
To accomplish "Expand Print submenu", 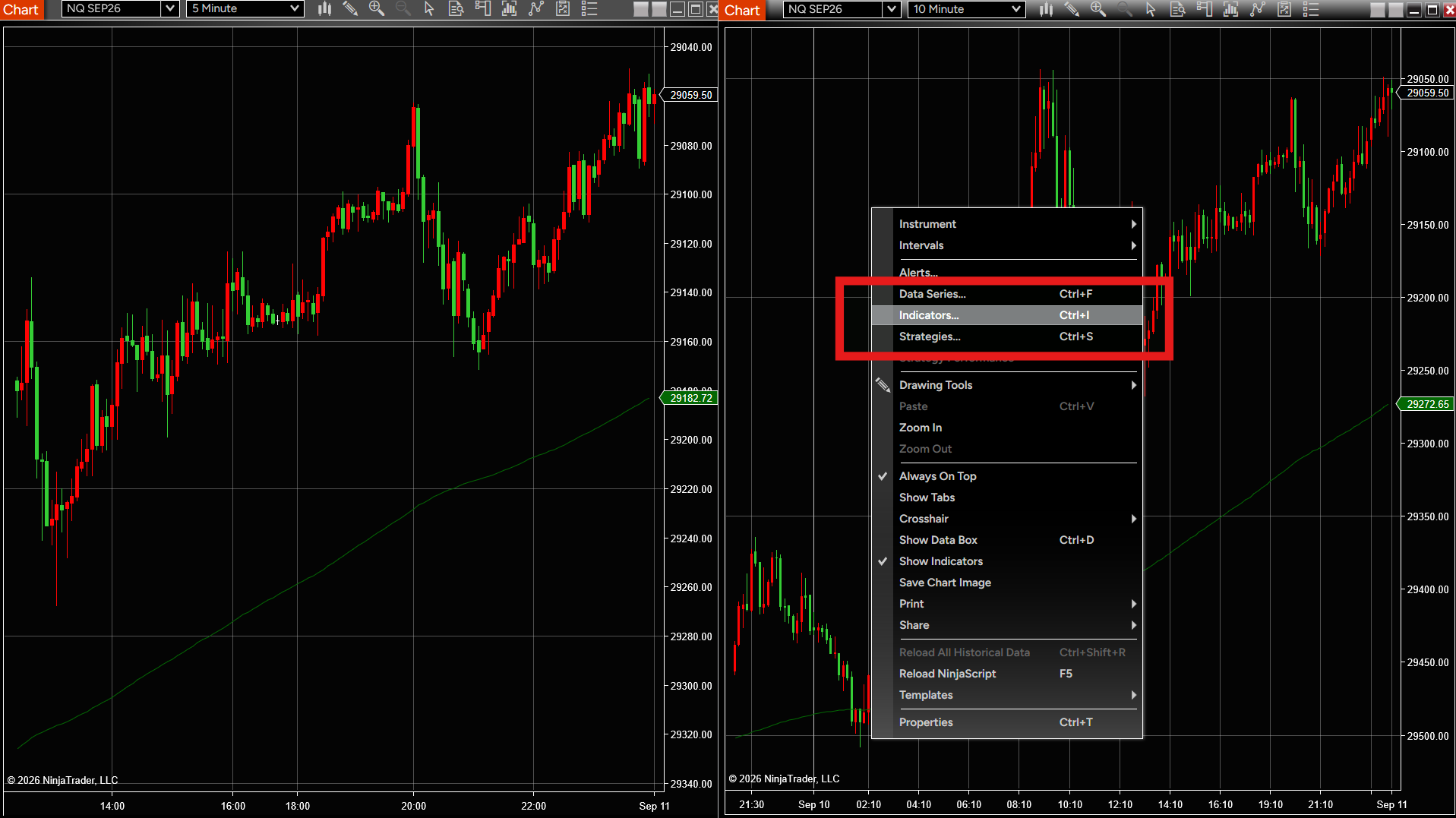I will (1006, 604).
